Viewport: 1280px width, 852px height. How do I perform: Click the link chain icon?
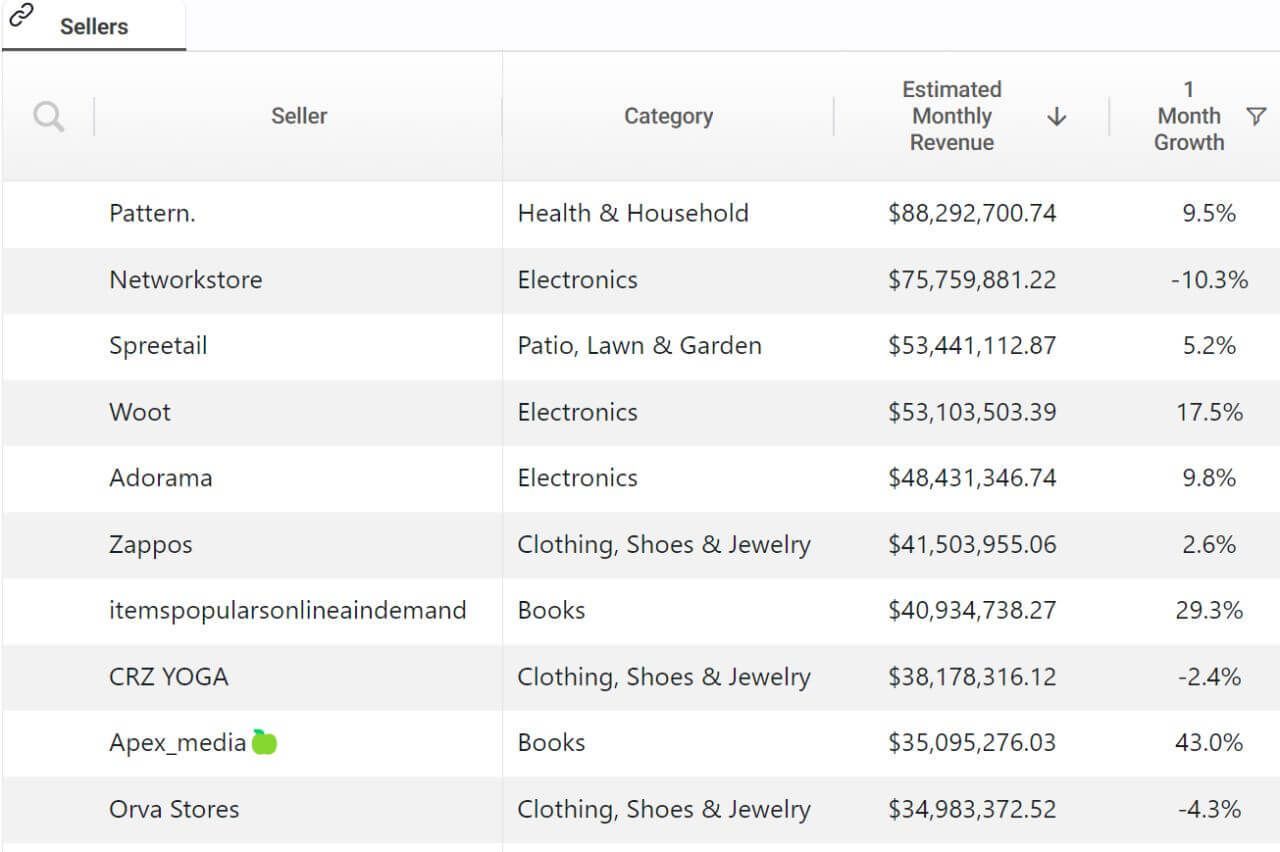21,14
